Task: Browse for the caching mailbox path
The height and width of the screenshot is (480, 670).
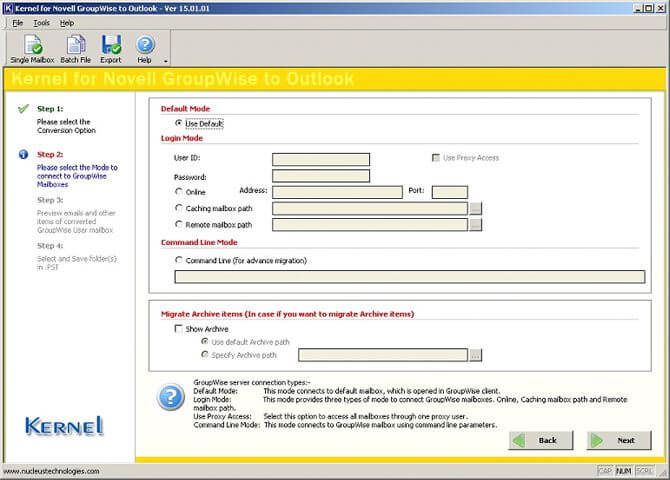Action: (x=476, y=208)
